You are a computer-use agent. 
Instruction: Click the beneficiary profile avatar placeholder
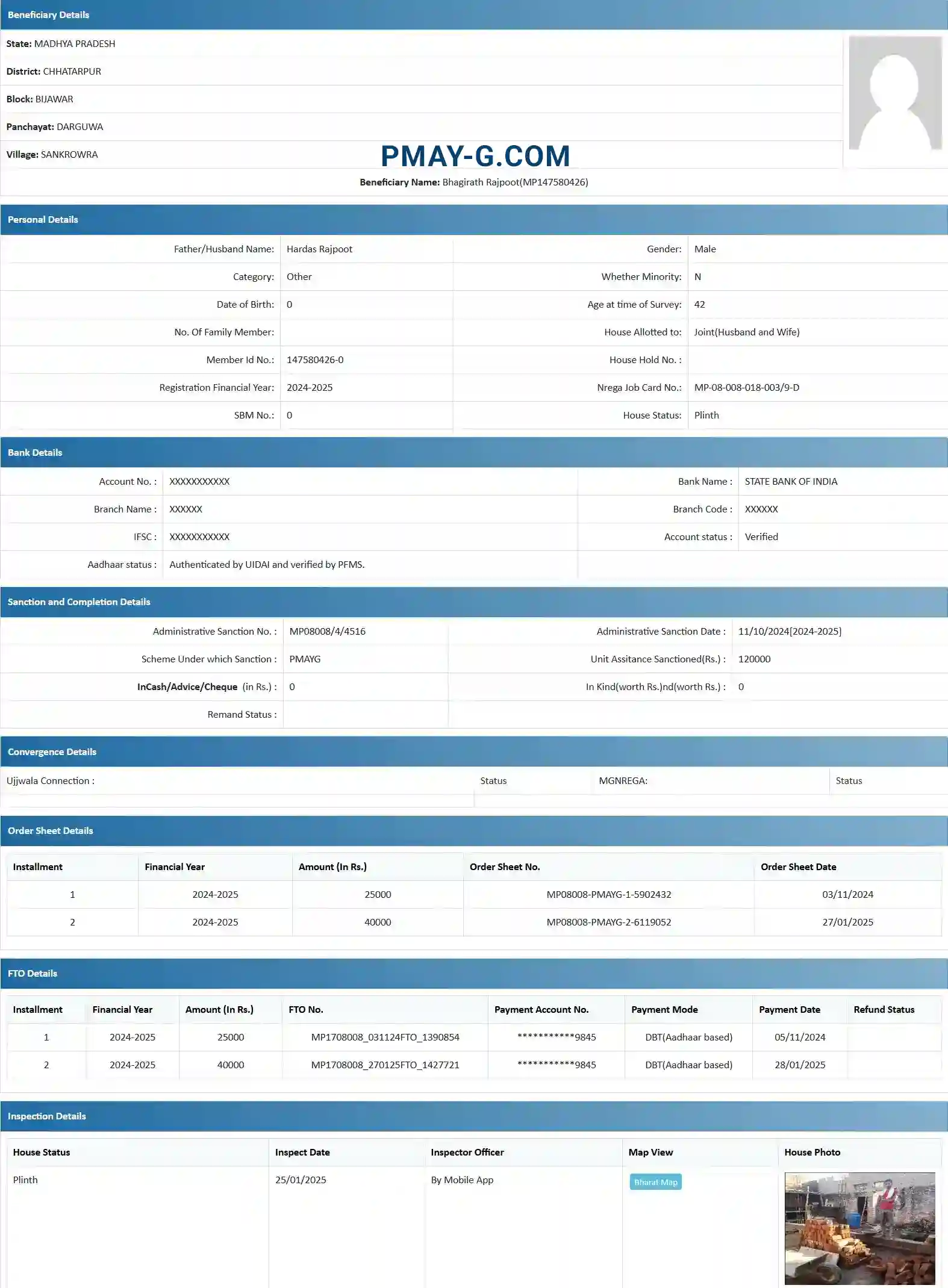pyautogui.click(x=895, y=93)
